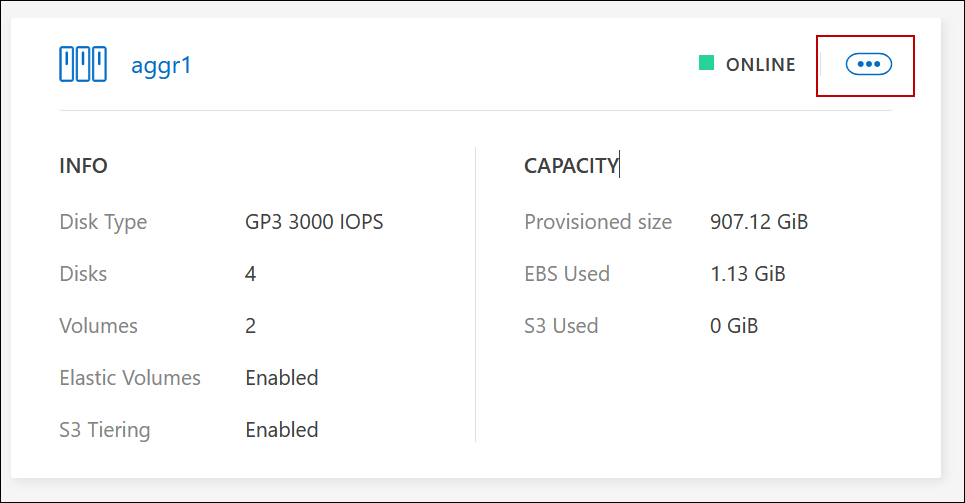
Task: Select the CAPACITY section heading
Action: pyautogui.click(x=571, y=166)
